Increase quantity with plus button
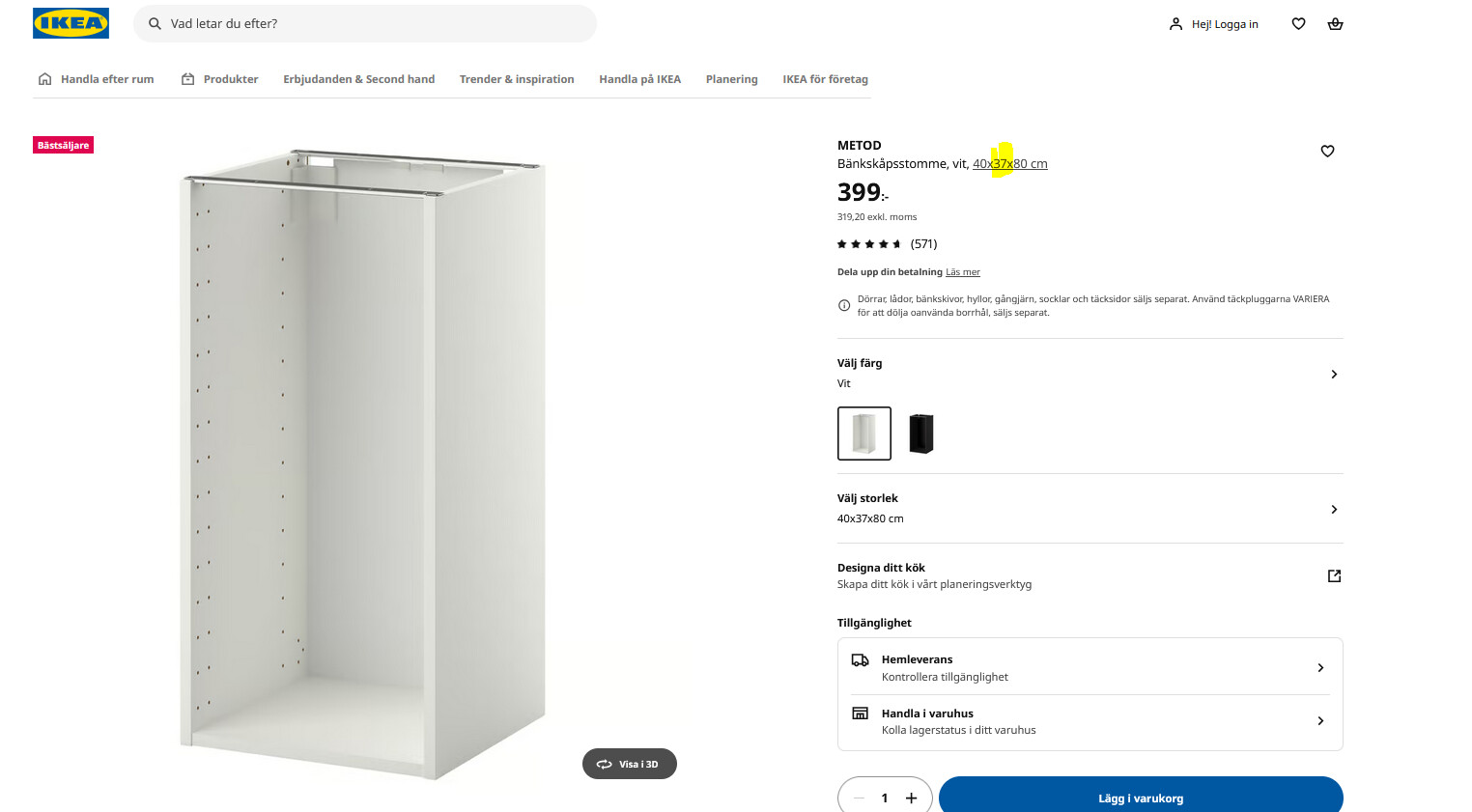 coord(911,798)
